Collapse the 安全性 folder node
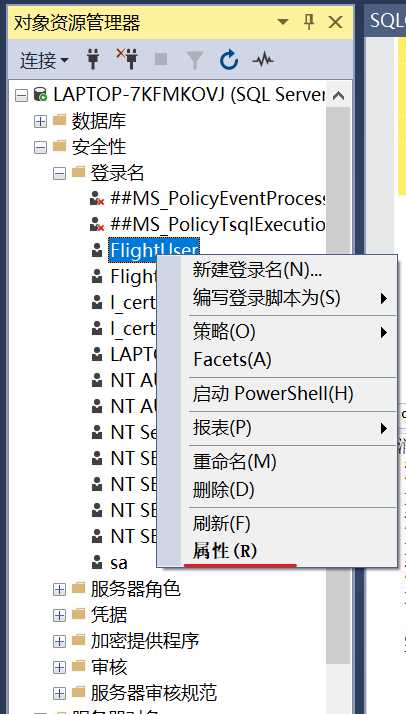 [41, 147]
